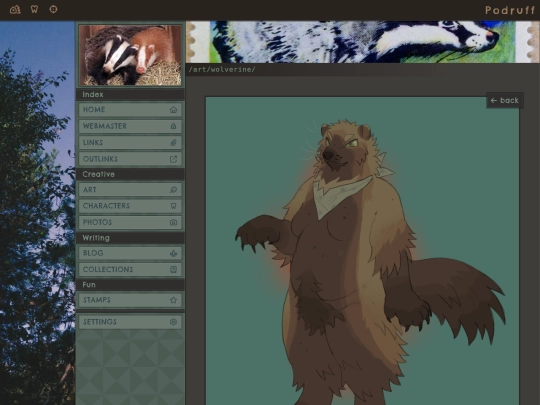The height and width of the screenshot is (405, 540).
Task: Click the paperclip icon next to LINKS
Action: tap(173, 143)
